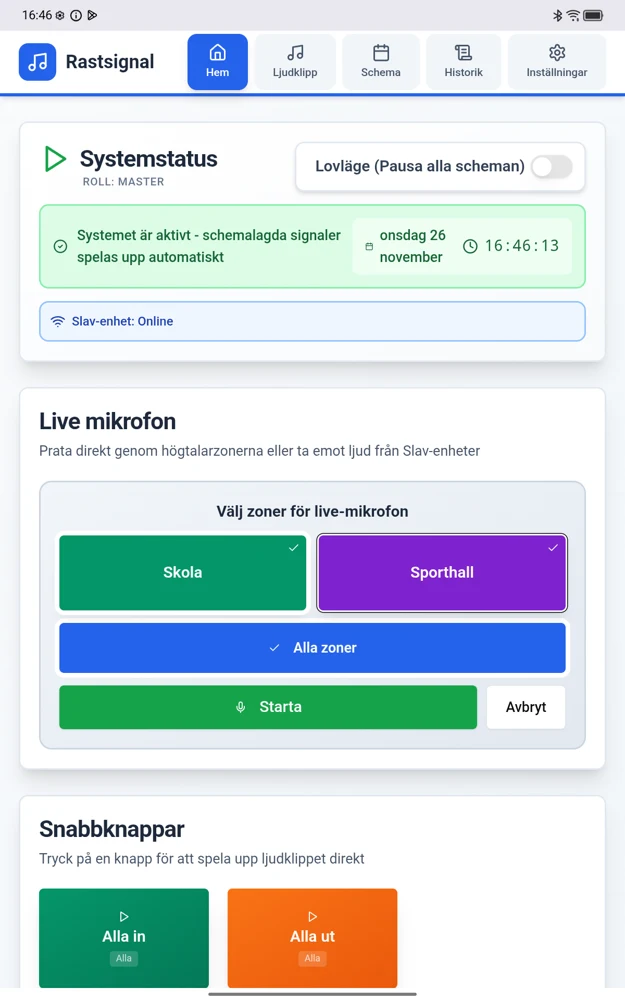Click the wifi icon in the Slav-enhet row
Image resolution: width=625 pixels, height=1000 pixels.
[58, 321]
